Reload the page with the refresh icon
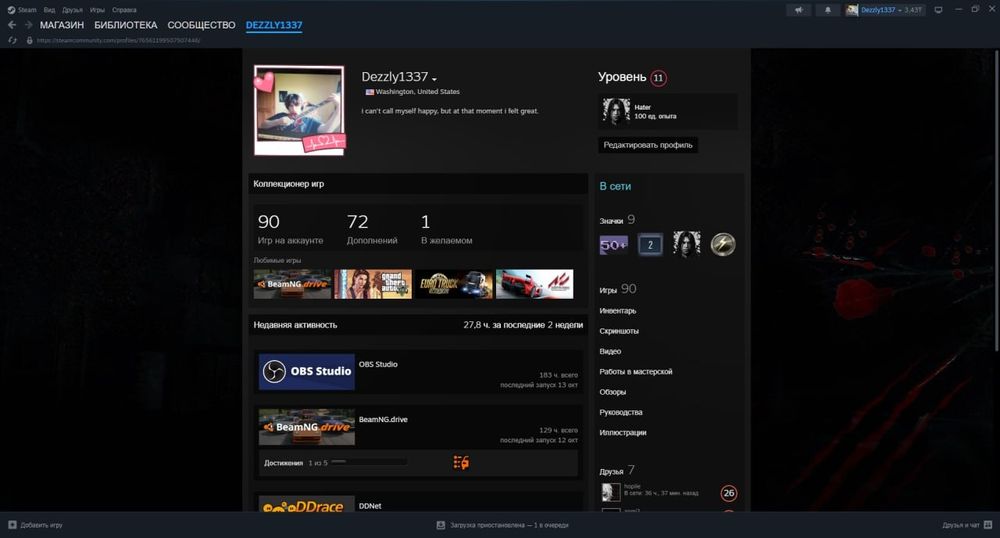Image resolution: width=1000 pixels, height=538 pixels. (12, 40)
